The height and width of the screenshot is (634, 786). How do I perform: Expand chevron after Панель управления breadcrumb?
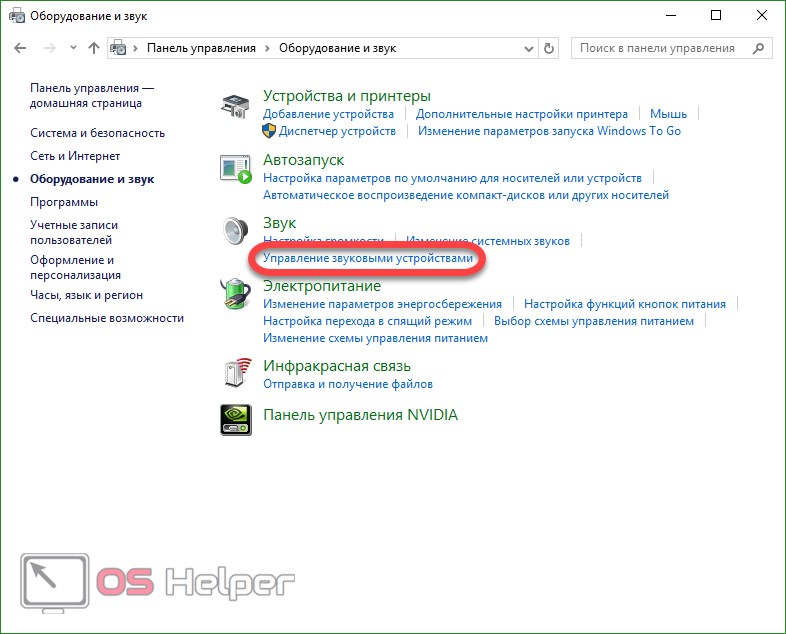[267, 48]
